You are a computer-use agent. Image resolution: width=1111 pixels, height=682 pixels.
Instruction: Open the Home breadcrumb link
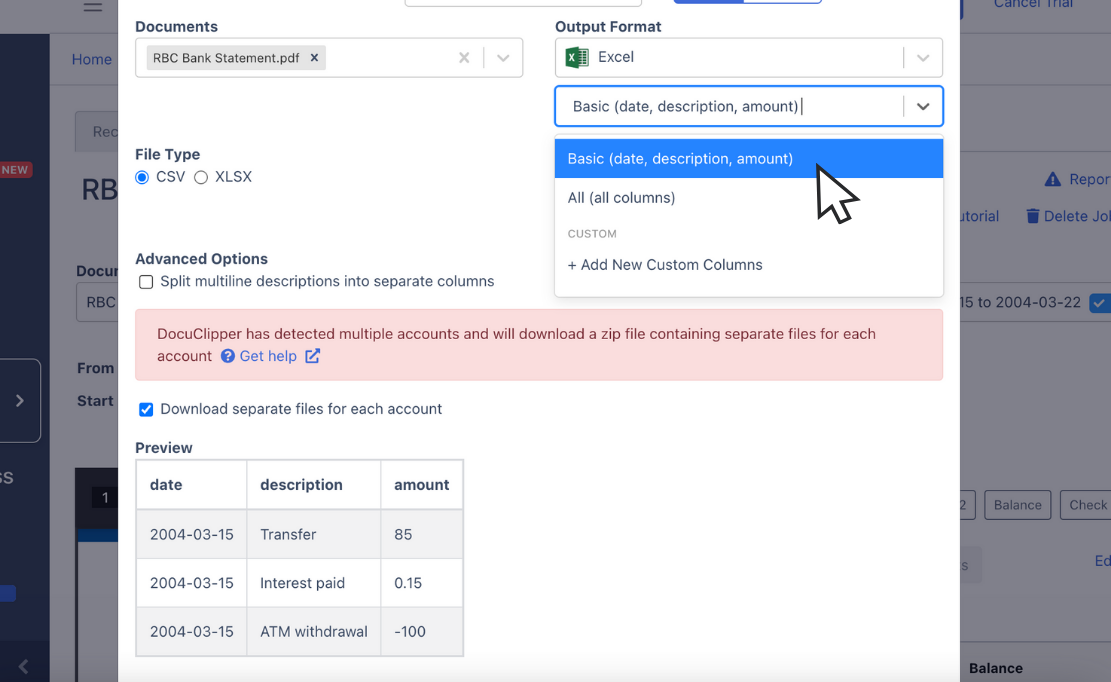coord(91,59)
